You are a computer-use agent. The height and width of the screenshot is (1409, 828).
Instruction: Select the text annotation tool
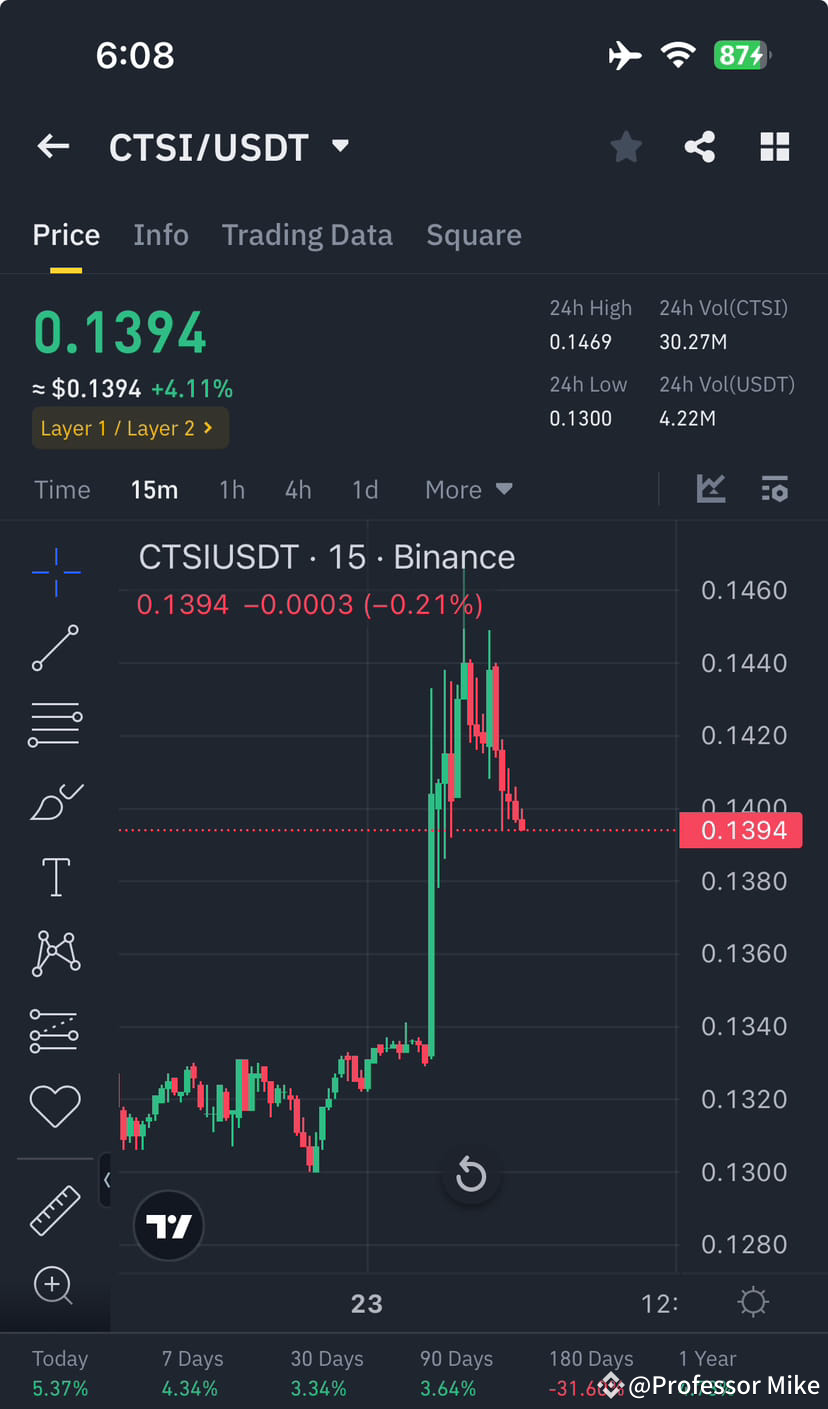(55, 876)
